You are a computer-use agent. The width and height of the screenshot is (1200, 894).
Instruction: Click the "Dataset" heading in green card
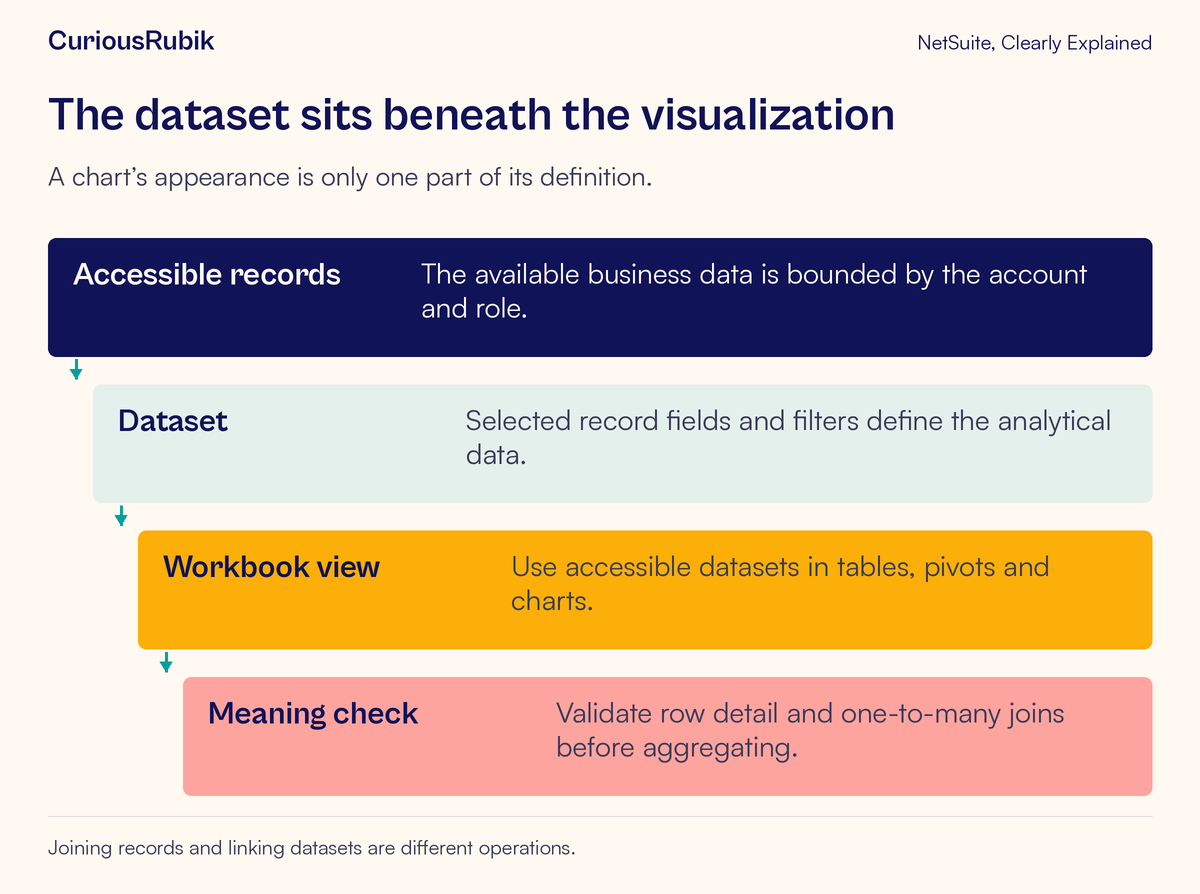[x=173, y=420]
